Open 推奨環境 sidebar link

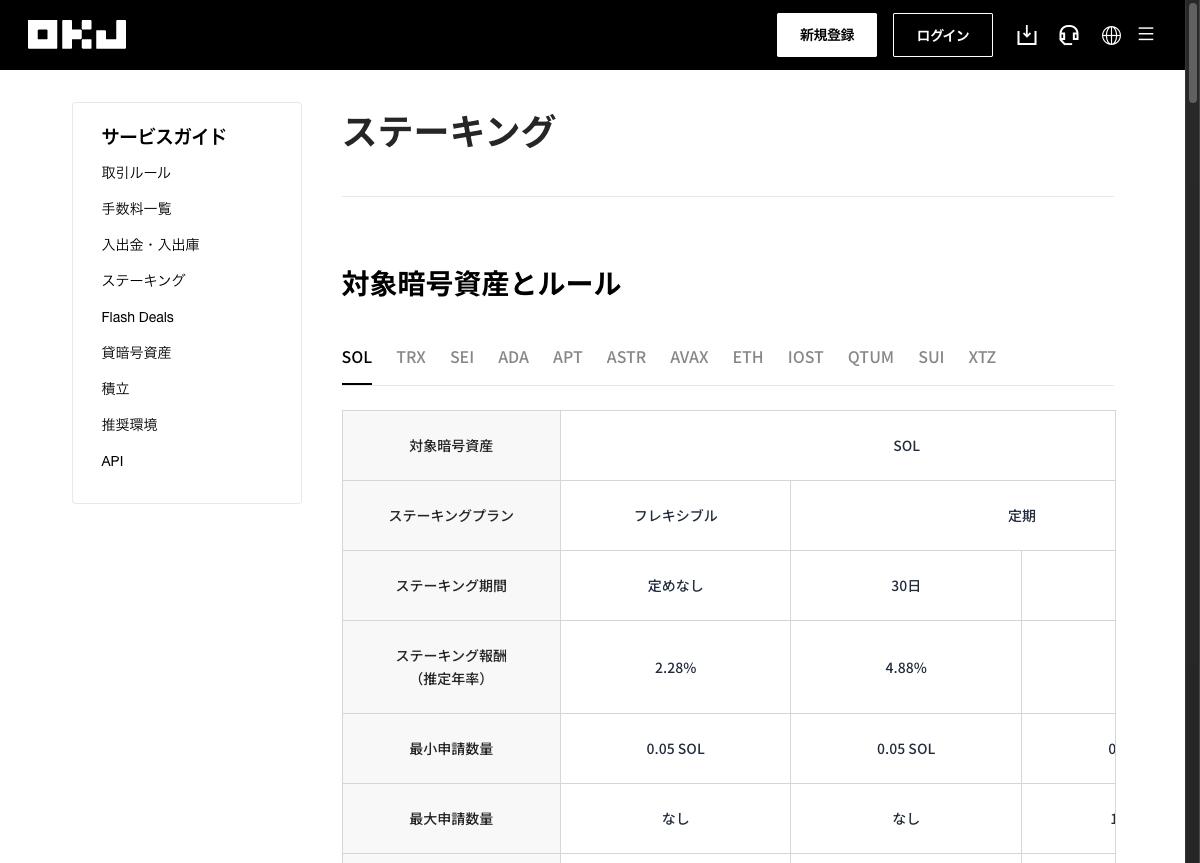click(x=129, y=425)
